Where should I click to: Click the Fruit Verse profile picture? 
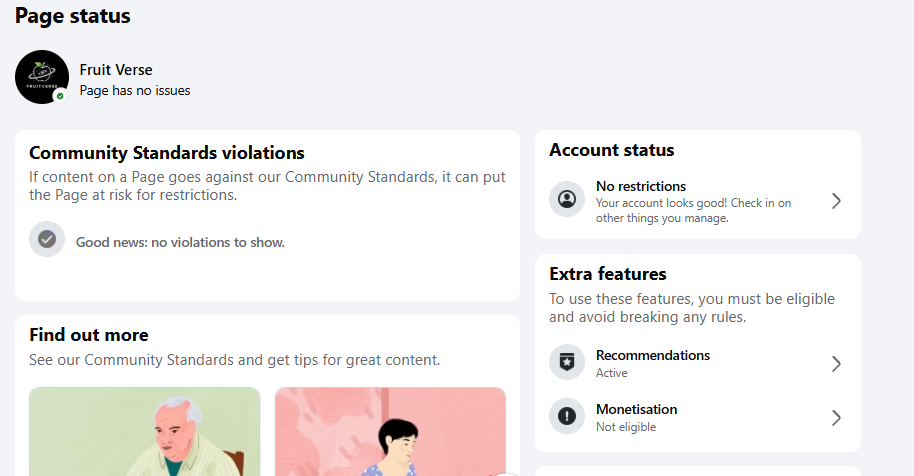pos(42,77)
